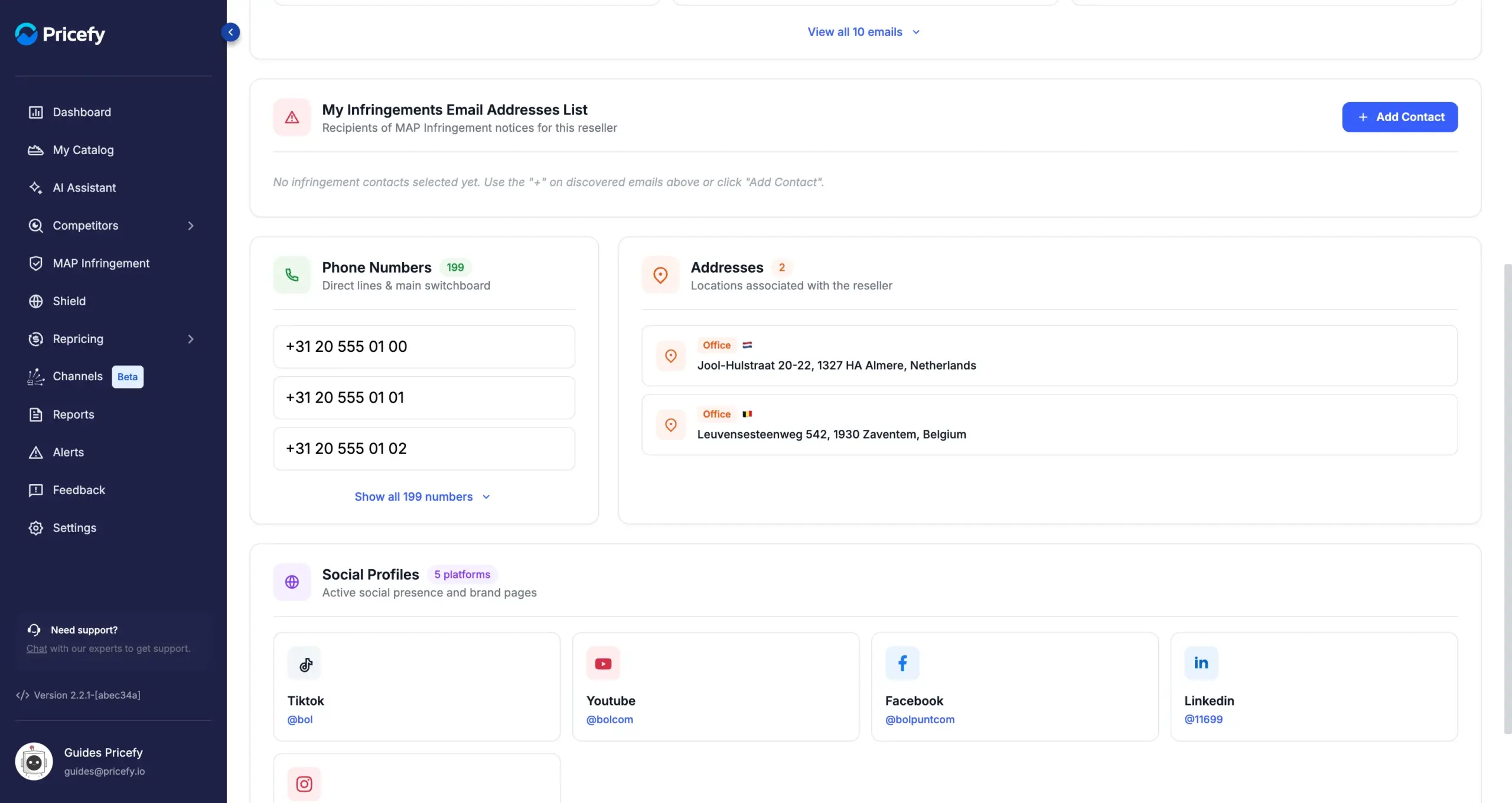Screen dimensions: 1512x803
Task: Click the 199 phone count badge
Action: point(455,267)
